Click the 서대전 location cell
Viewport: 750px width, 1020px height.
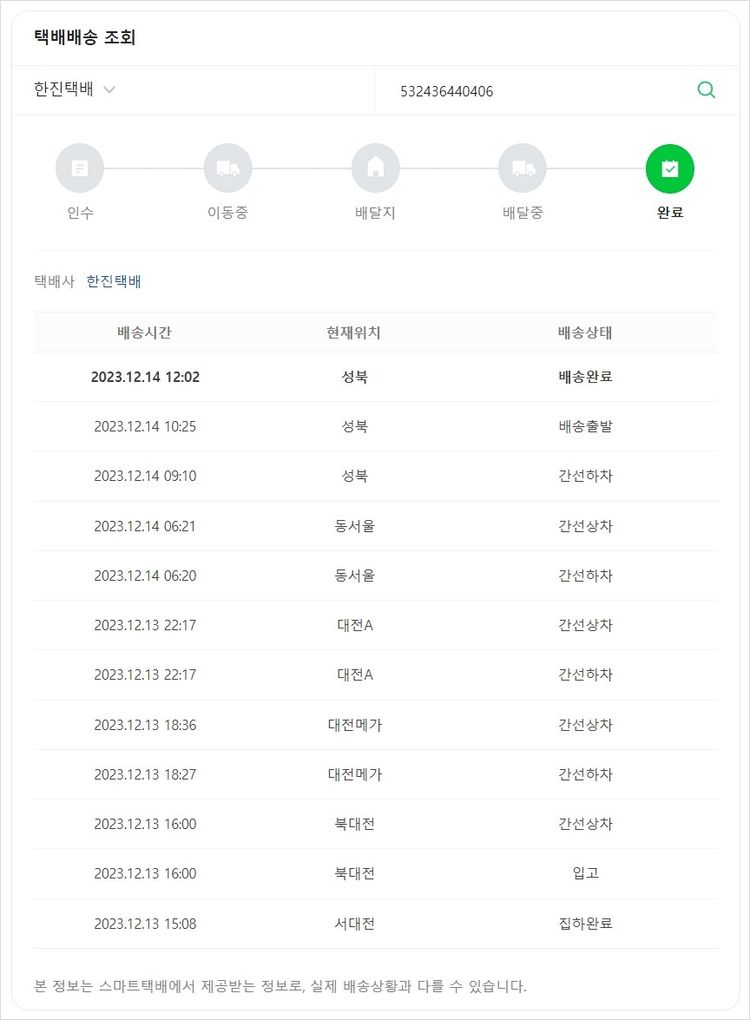coord(355,923)
